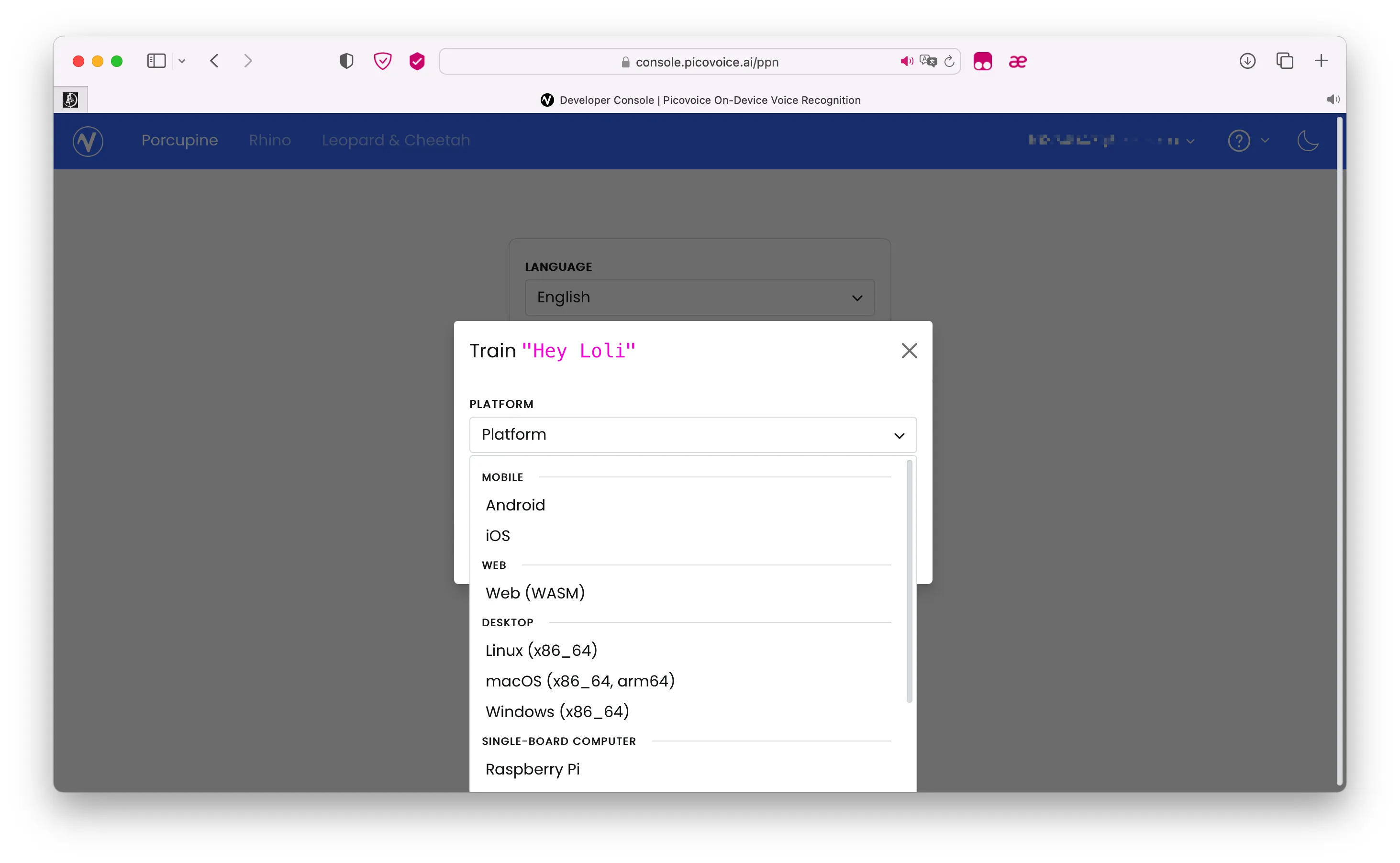
Task: Click the translate page icon
Action: pos(928,62)
